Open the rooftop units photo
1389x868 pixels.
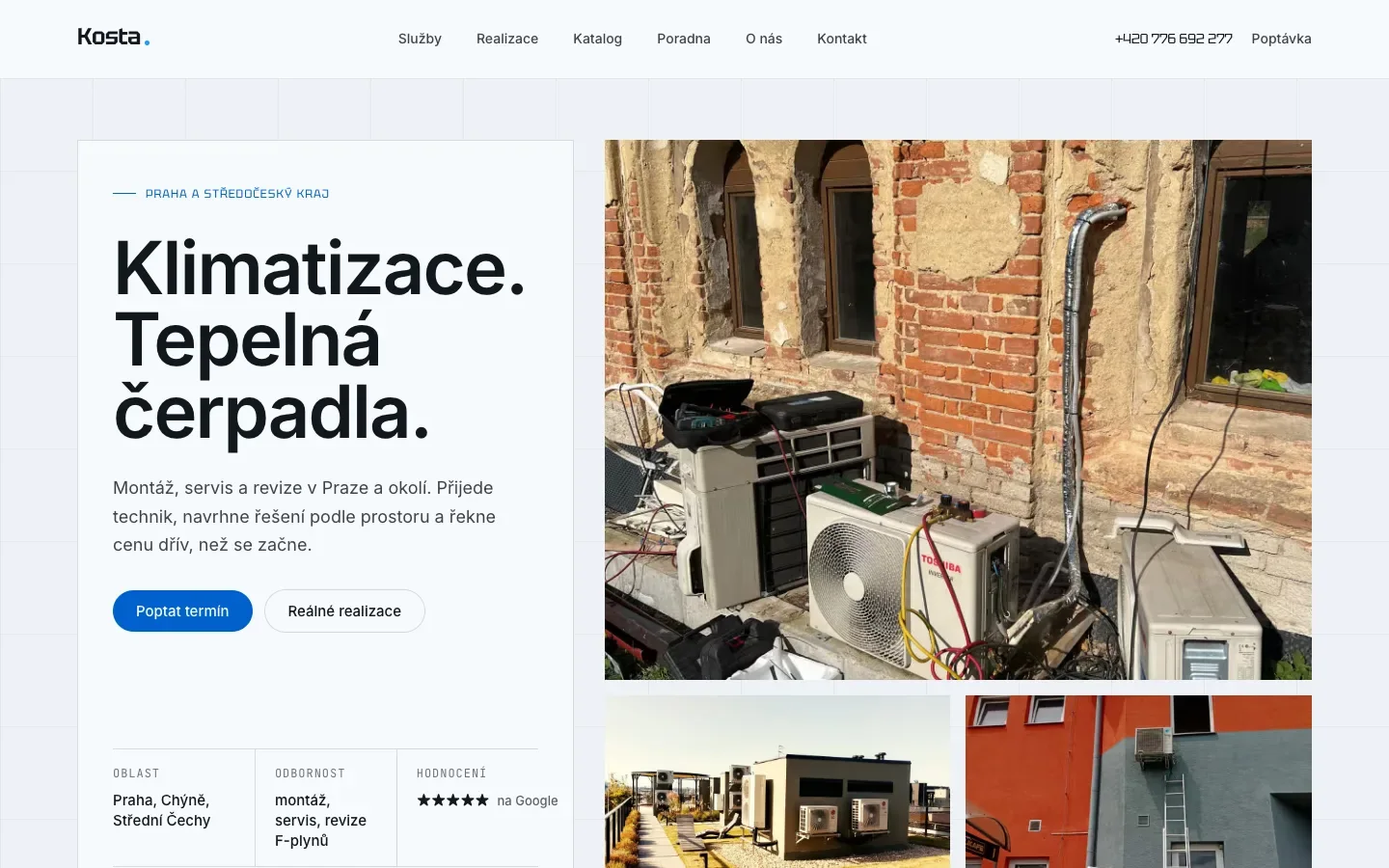[x=777, y=781]
